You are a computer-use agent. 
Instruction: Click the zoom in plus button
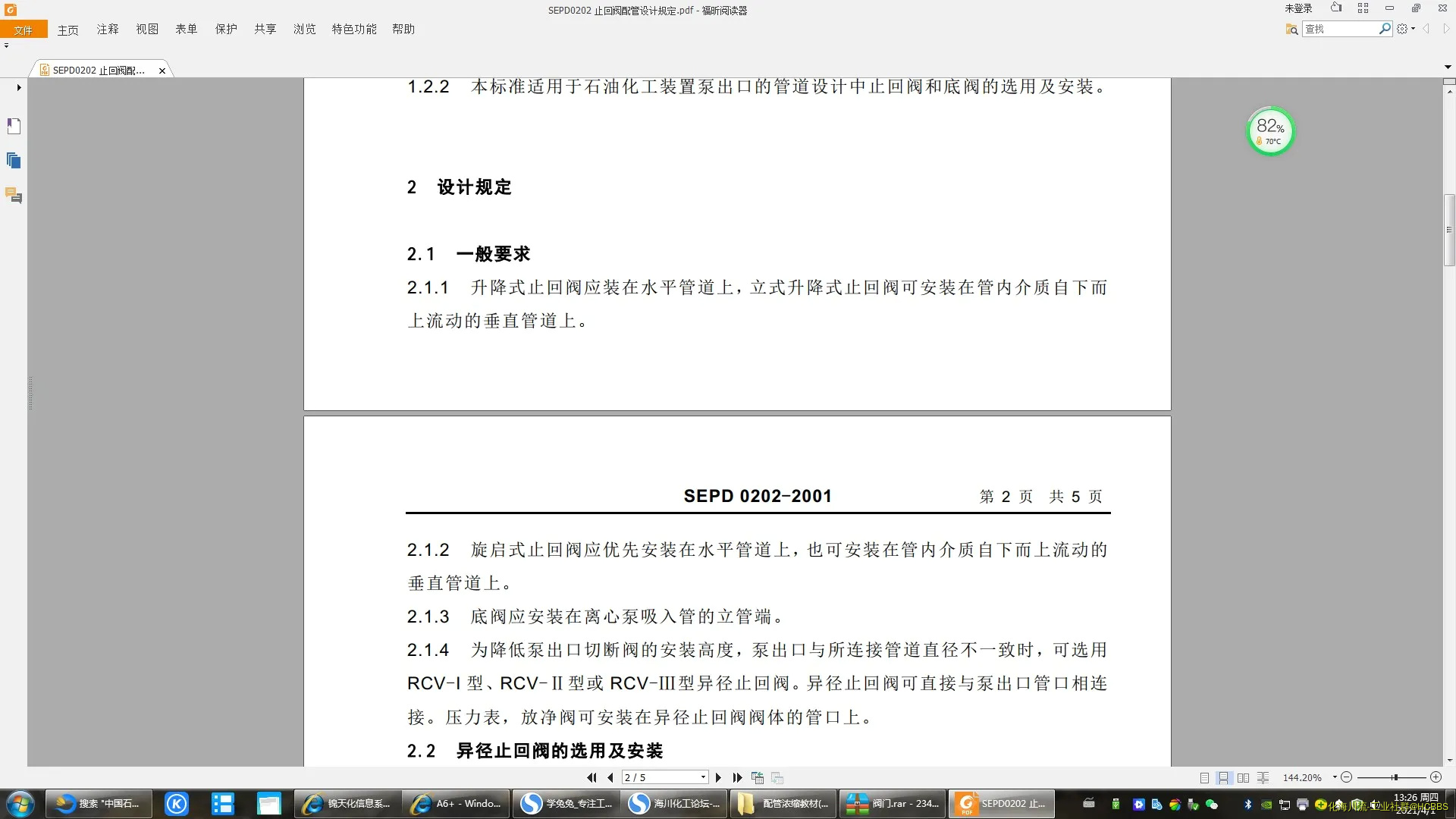1436,778
